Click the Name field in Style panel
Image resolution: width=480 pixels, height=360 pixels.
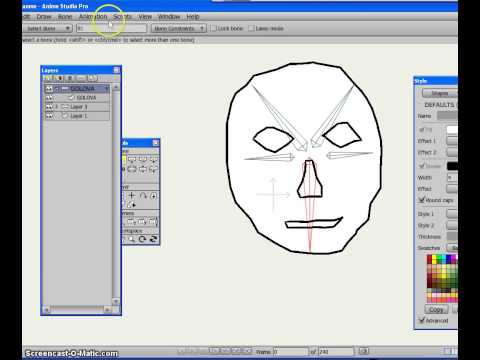click(447, 116)
